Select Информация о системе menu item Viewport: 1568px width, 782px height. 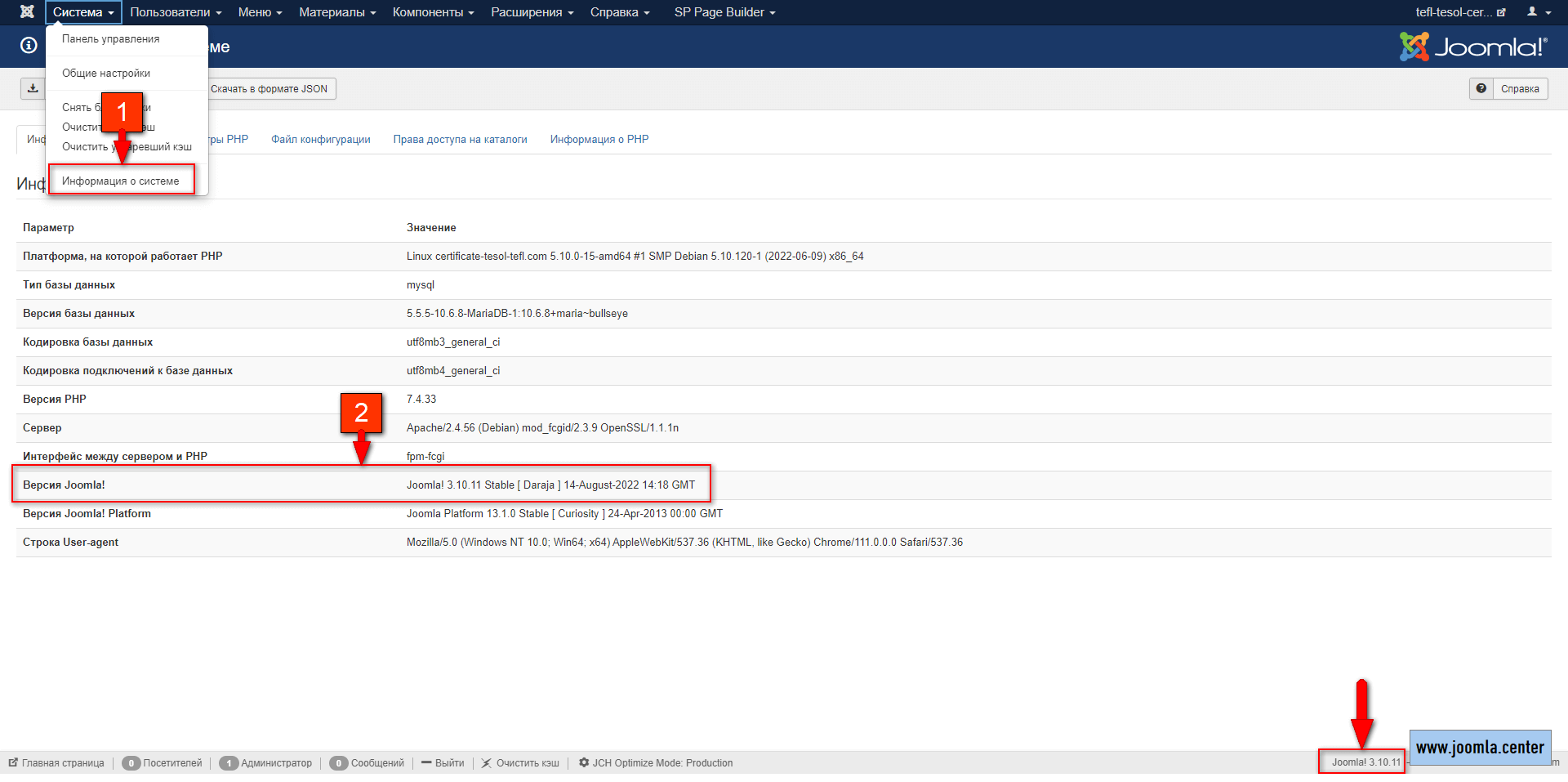pyautogui.click(x=121, y=181)
